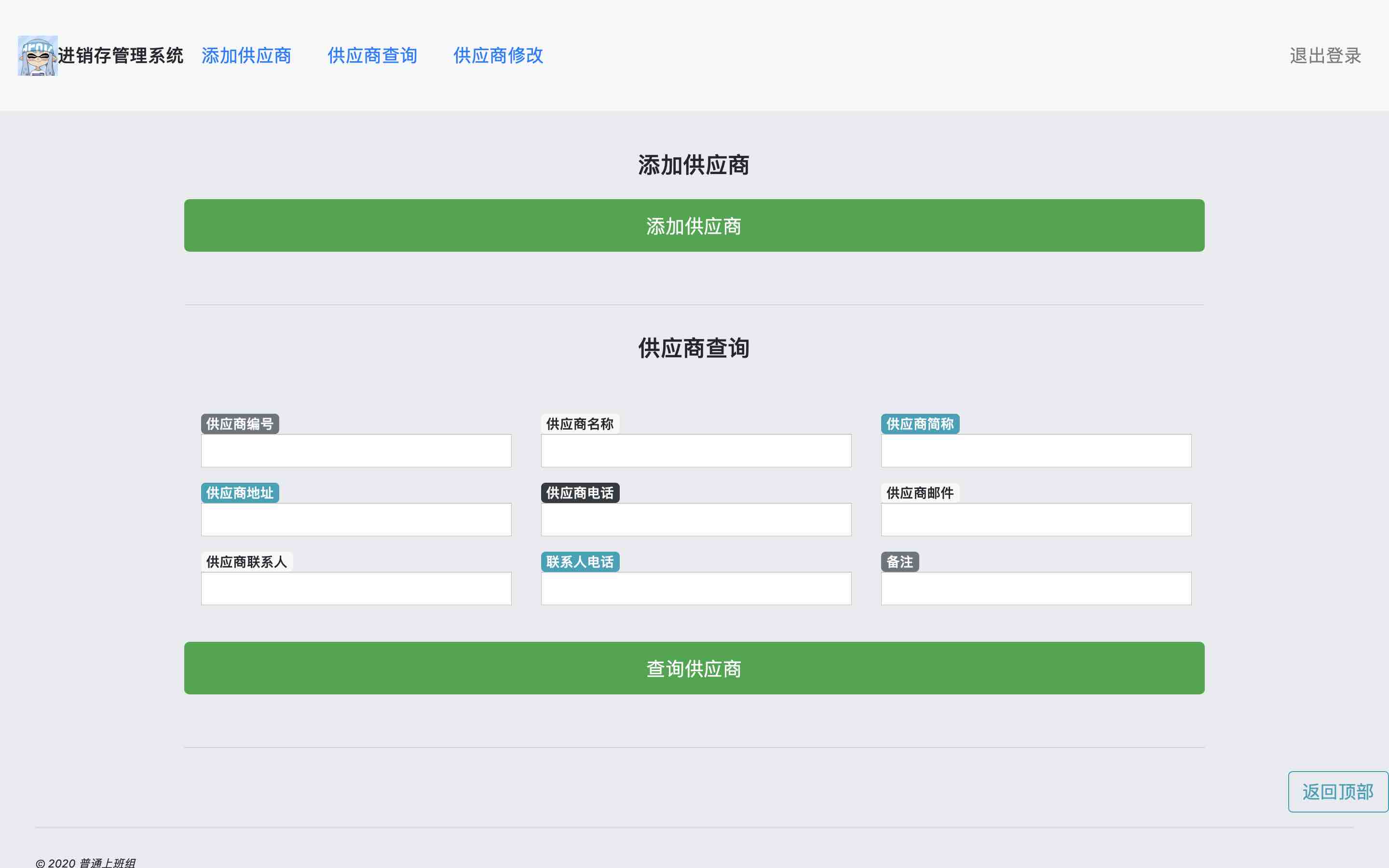Image resolution: width=1389 pixels, height=868 pixels.
Task: Click the 联系人电话 teal badge label
Action: pyautogui.click(x=580, y=562)
